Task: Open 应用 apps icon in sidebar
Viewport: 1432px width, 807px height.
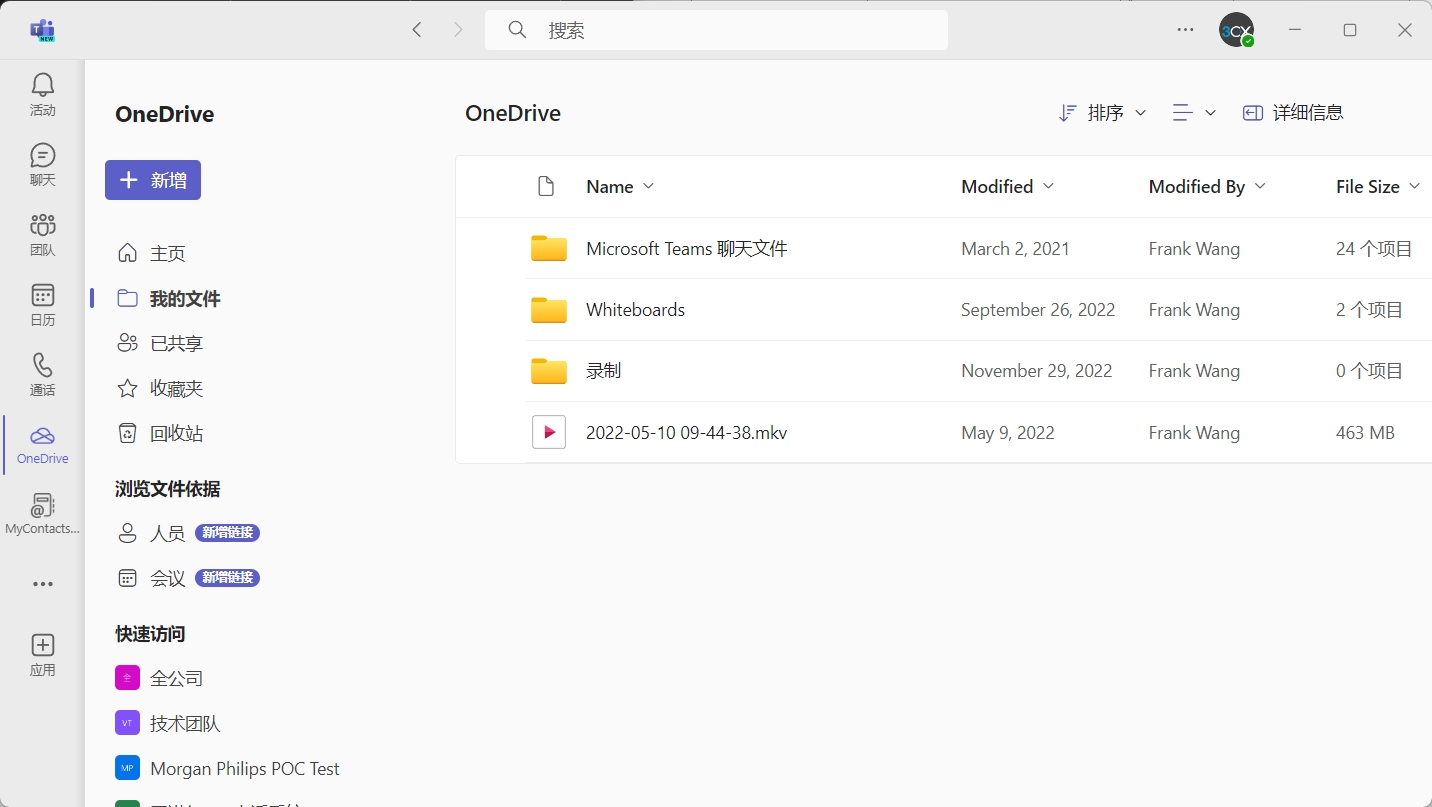Action: (x=42, y=654)
